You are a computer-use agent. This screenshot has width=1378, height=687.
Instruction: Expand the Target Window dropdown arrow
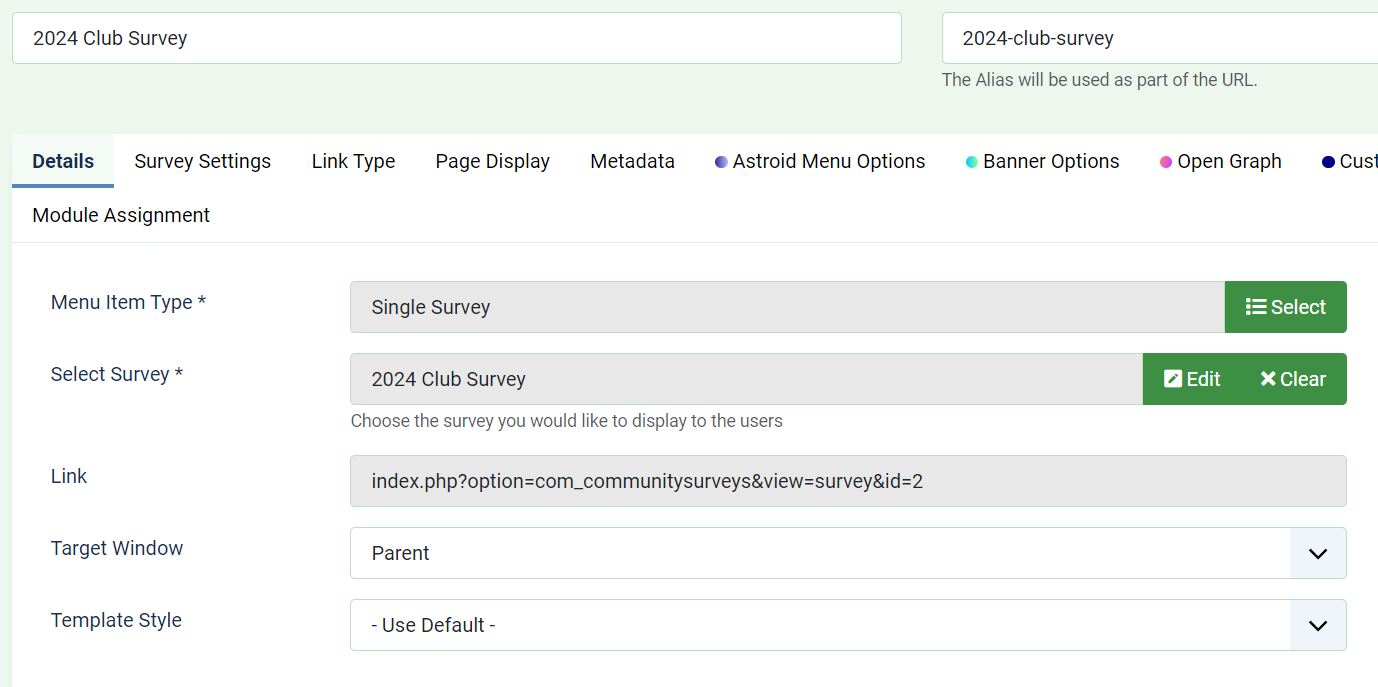coord(1318,553)
